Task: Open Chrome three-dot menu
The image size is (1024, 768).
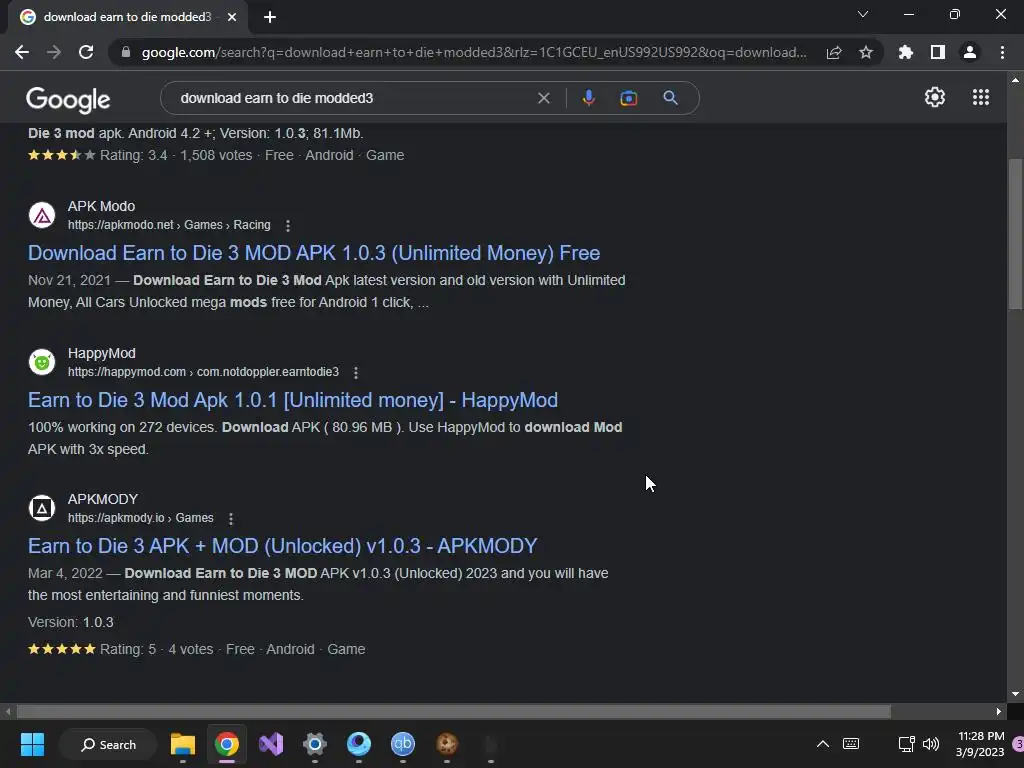Action: click(x=1002, y=52)
